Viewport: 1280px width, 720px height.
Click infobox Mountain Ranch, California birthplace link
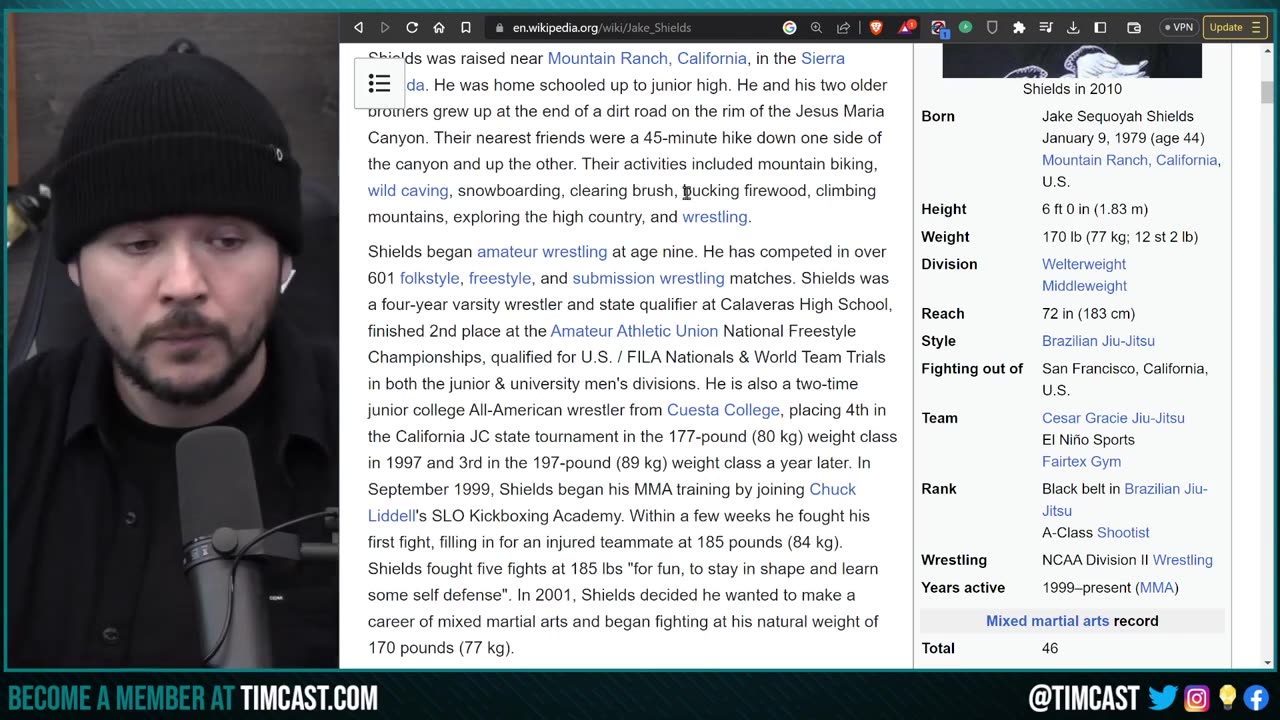click(x=1130, y=160)
